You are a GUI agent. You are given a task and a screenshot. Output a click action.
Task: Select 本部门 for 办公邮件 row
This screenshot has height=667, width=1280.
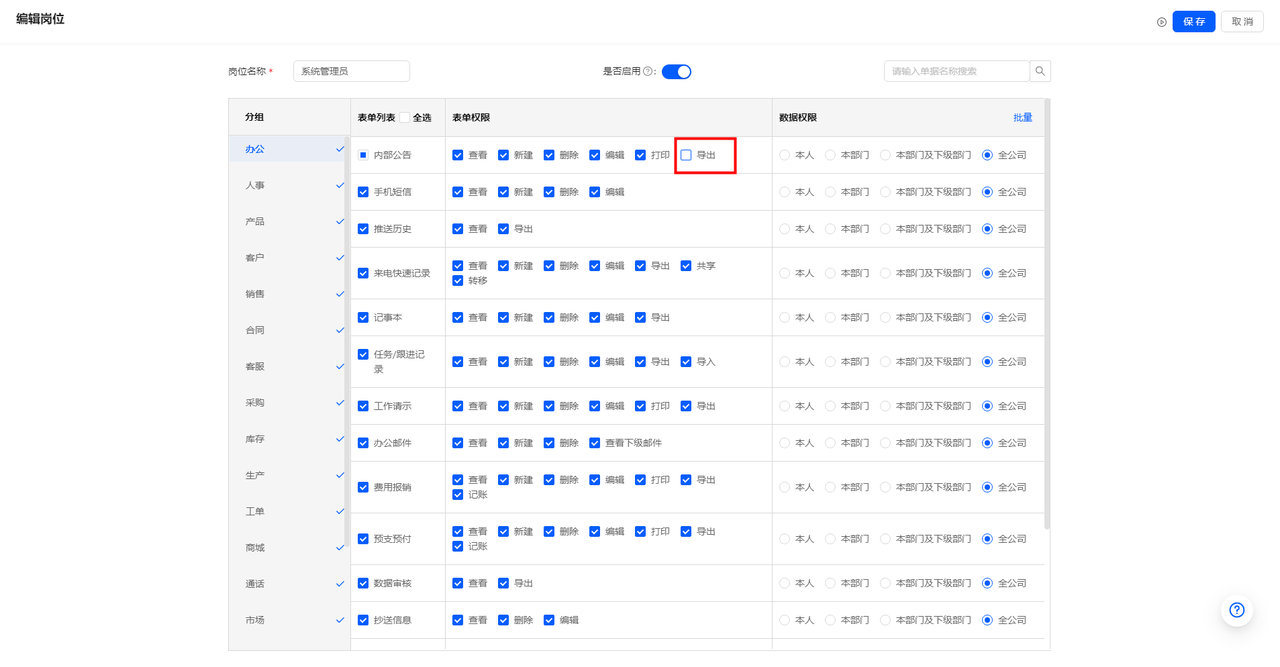[830, 443]
